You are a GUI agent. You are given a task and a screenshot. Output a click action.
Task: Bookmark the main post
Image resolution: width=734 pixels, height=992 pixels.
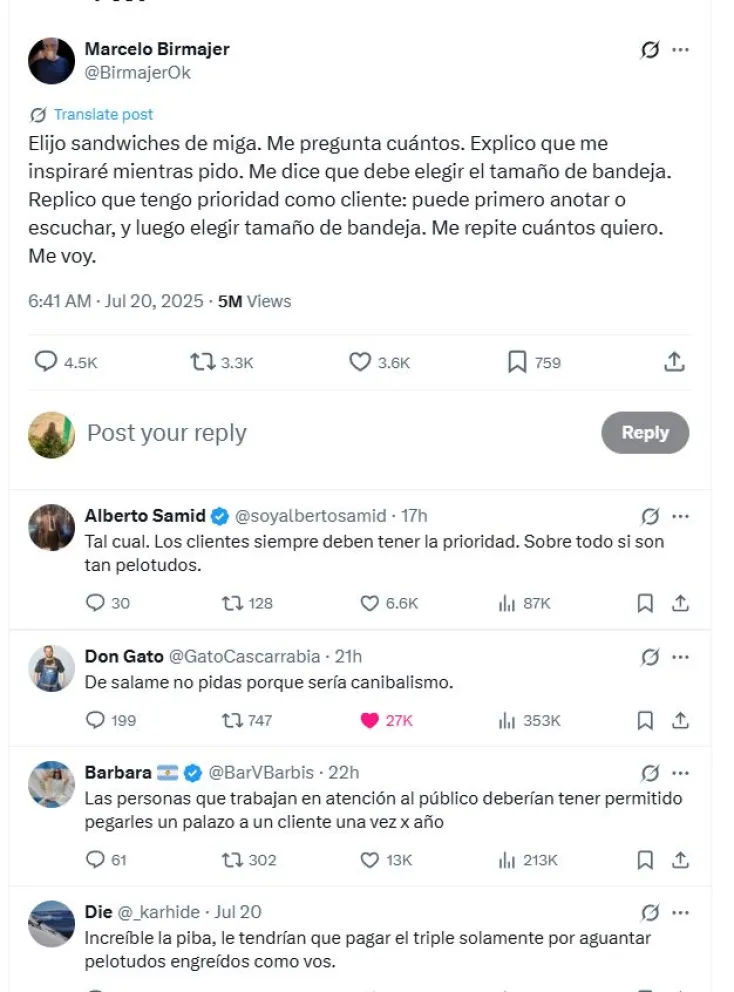(517, 362)
